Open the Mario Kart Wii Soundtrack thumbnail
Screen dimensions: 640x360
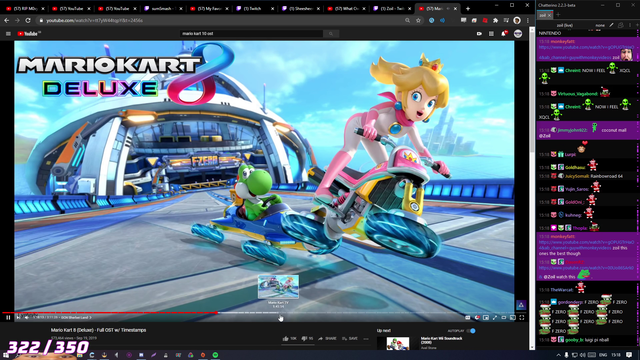[398, 343]
